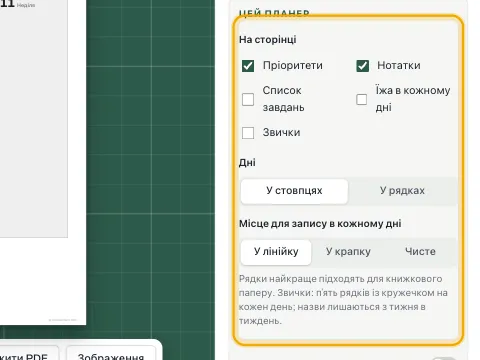
Task: Select the У стовпцях days layout
Action: pos(294,191)
